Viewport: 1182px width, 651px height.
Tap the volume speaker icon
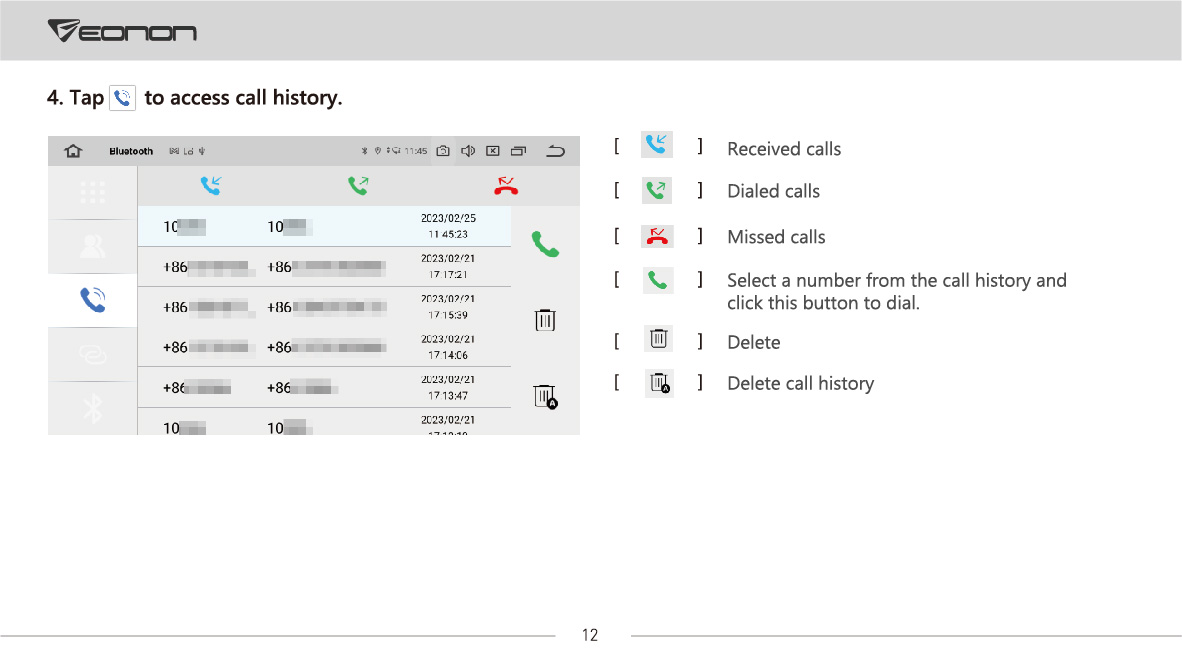pos(468,151)
